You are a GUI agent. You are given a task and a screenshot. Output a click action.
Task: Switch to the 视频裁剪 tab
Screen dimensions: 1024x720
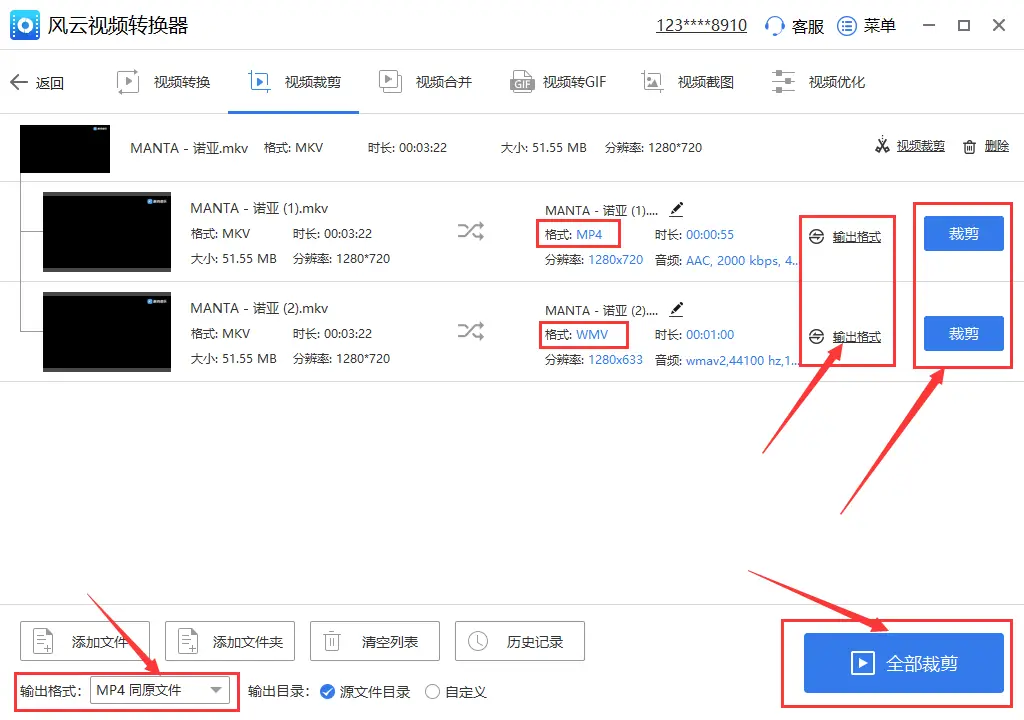coord(294,82)
